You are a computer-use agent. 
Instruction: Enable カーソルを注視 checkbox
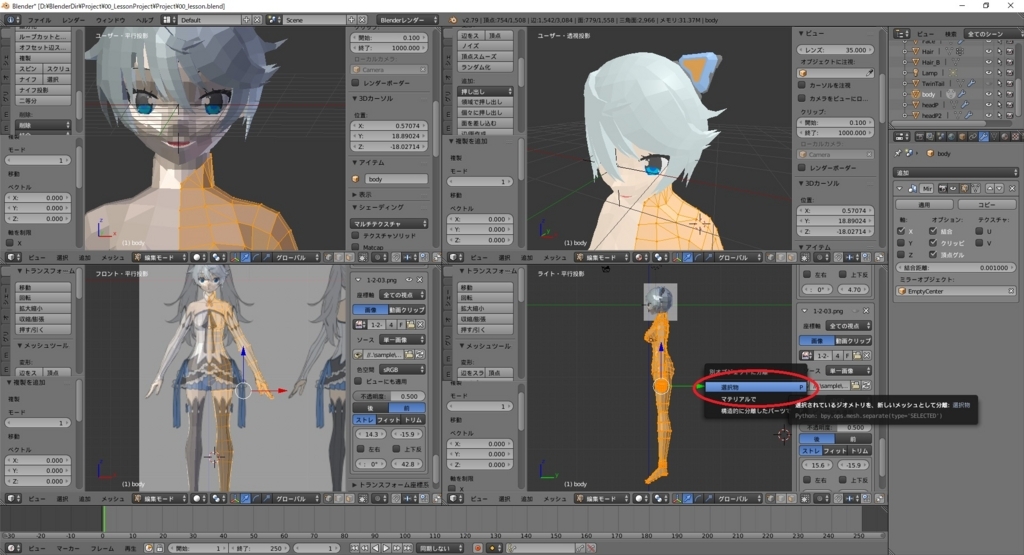point(802,85)
